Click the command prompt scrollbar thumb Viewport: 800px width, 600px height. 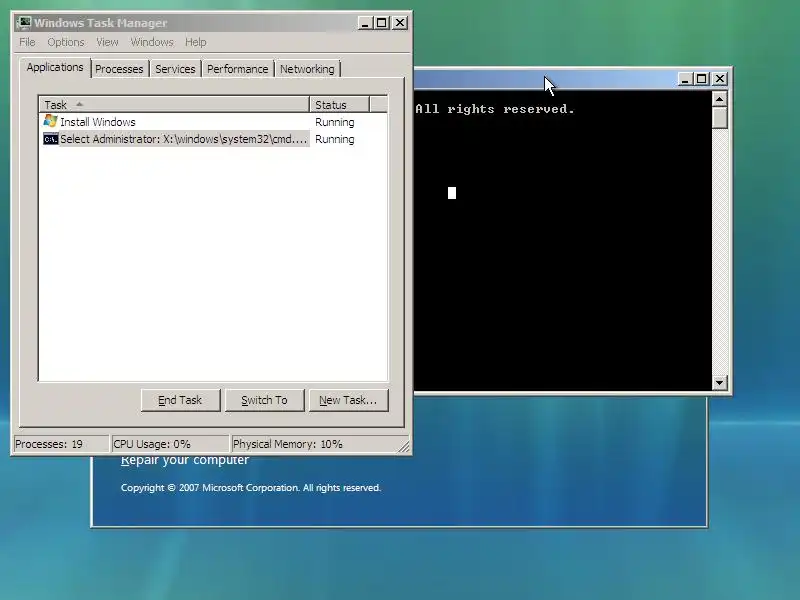click(x=719, y=118)
